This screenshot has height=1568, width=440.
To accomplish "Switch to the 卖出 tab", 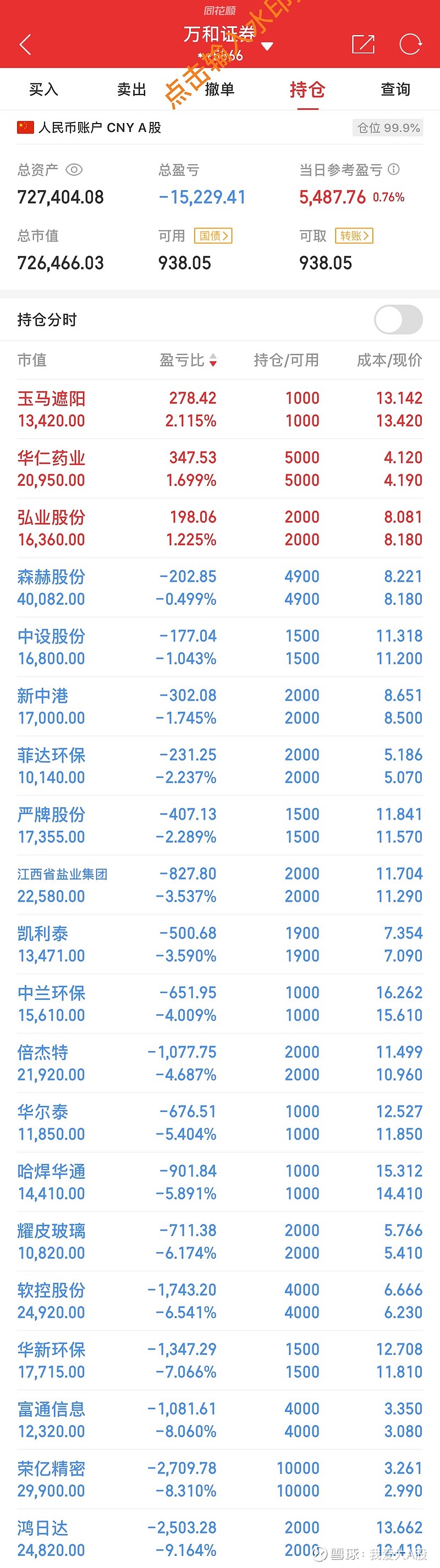I will tap(131, 90).
